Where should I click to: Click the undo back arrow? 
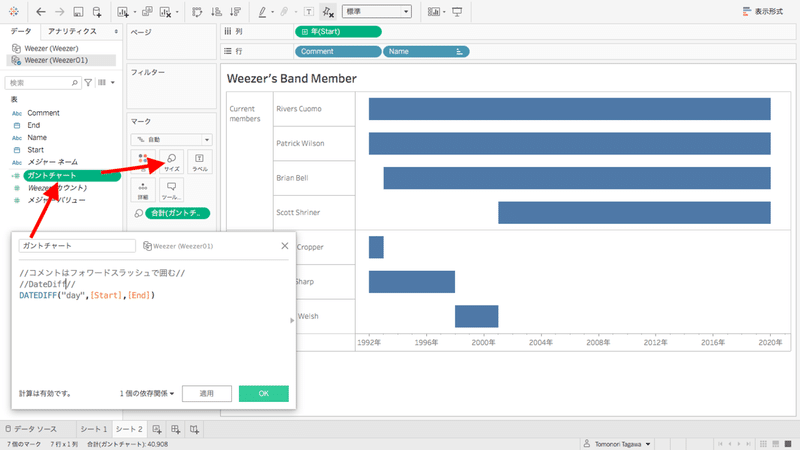click(41, 11)
